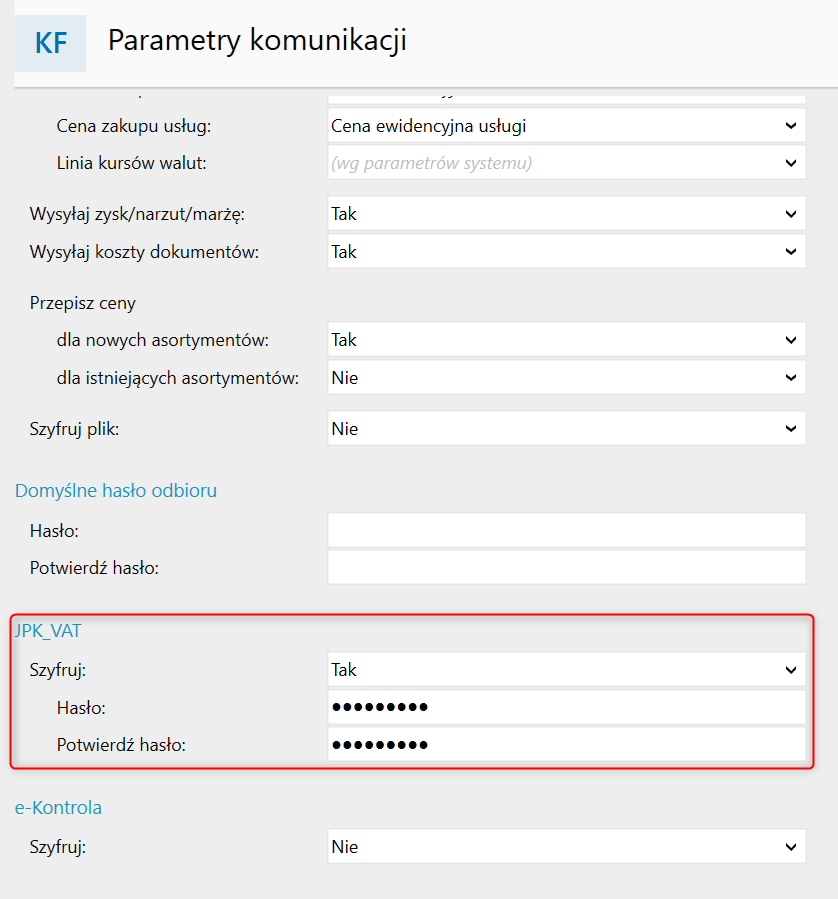Open the Szyfruj plik dropdown
838x899 pixels.
[566, 429]
